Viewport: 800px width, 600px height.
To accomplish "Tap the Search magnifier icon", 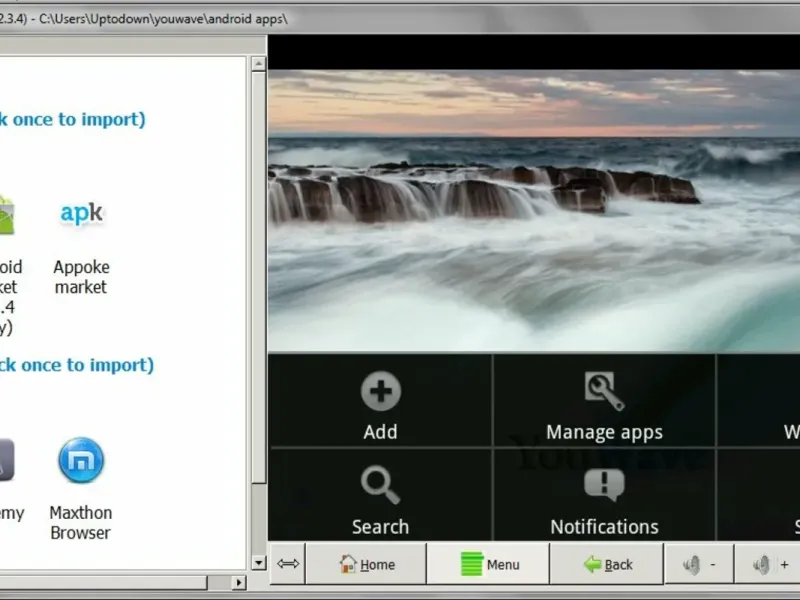I will 381,485.
